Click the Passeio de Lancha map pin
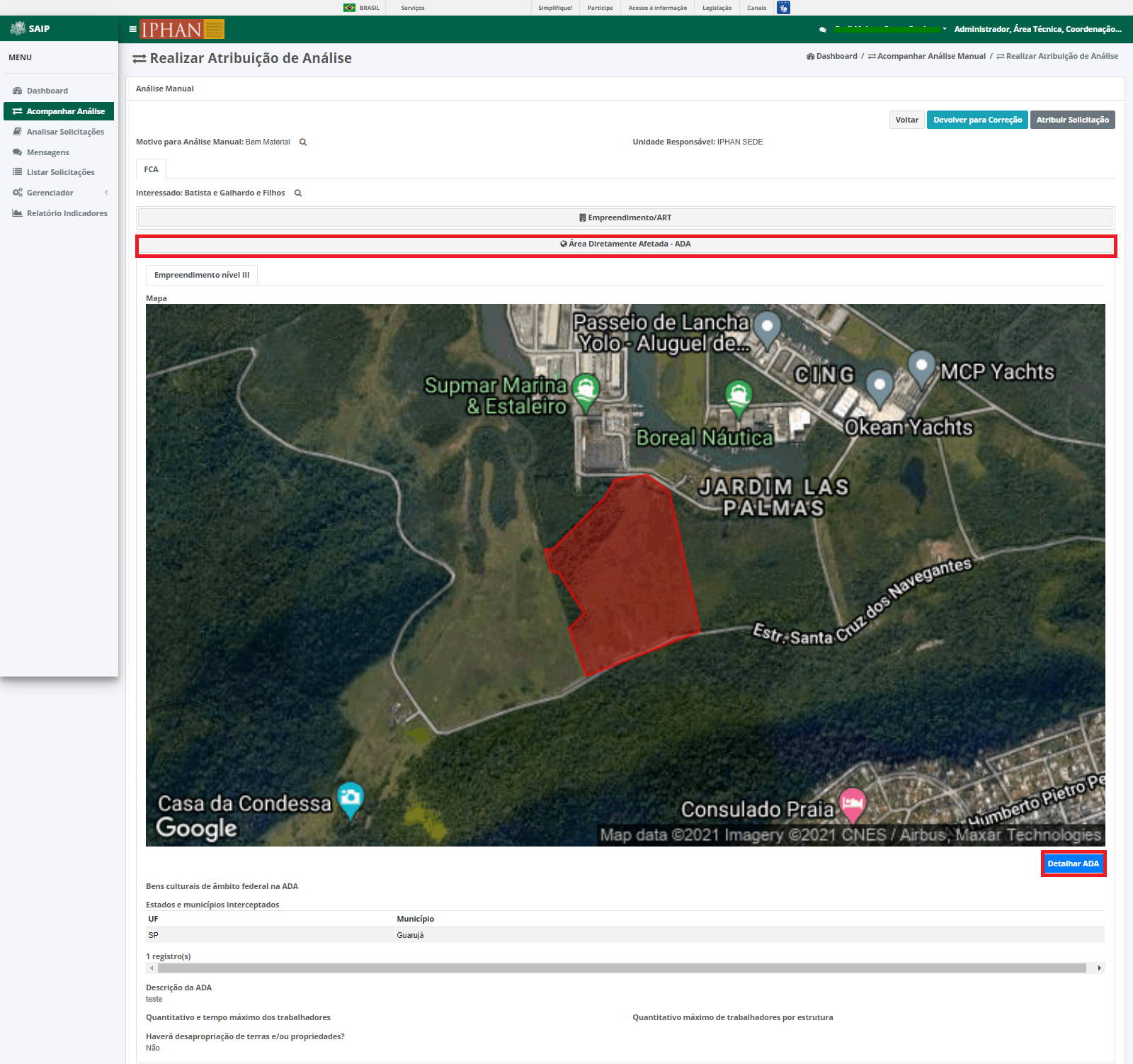 [767, 329]
